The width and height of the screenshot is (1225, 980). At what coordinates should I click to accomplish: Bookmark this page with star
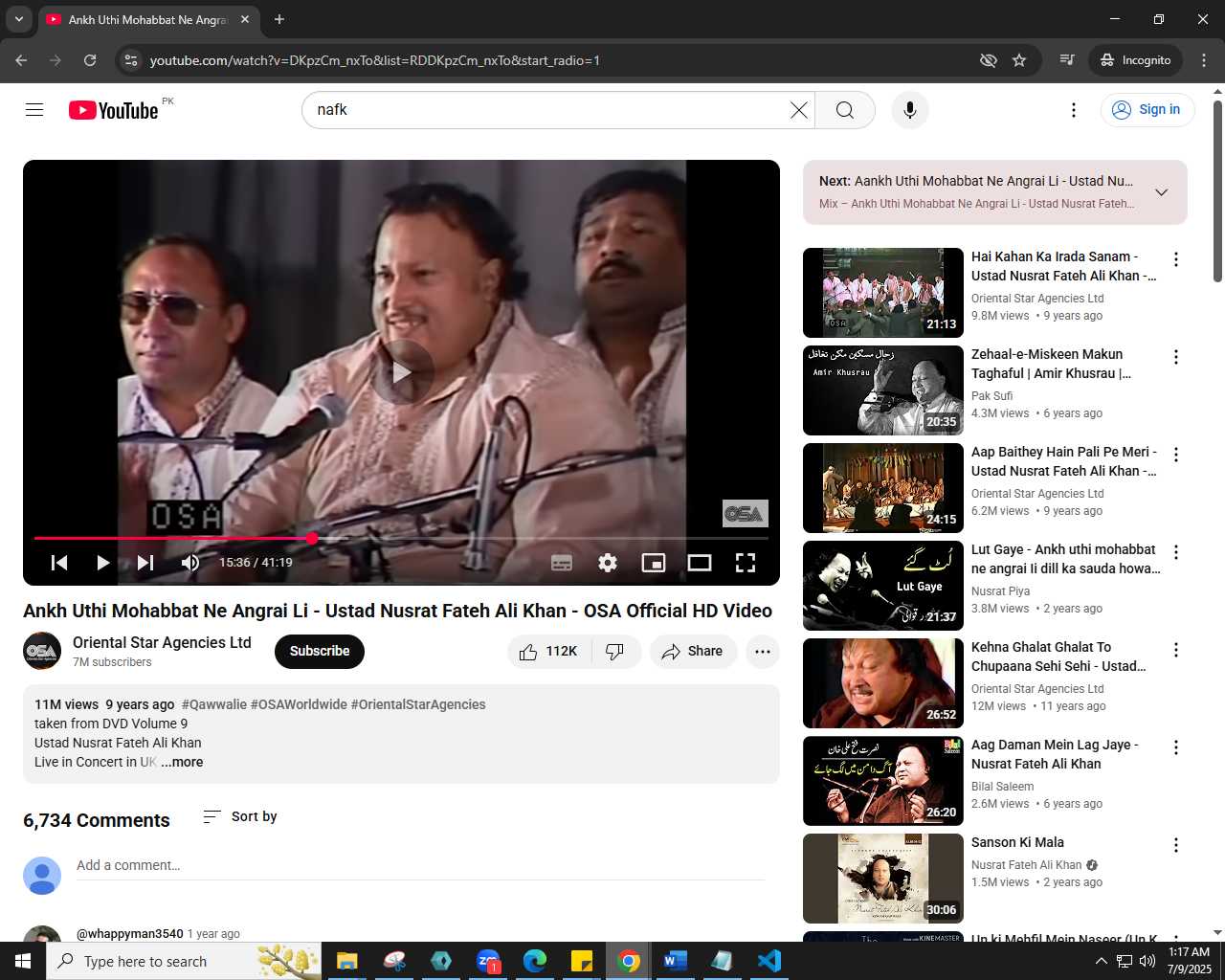pyautogui.click(x=1019, y=60)
